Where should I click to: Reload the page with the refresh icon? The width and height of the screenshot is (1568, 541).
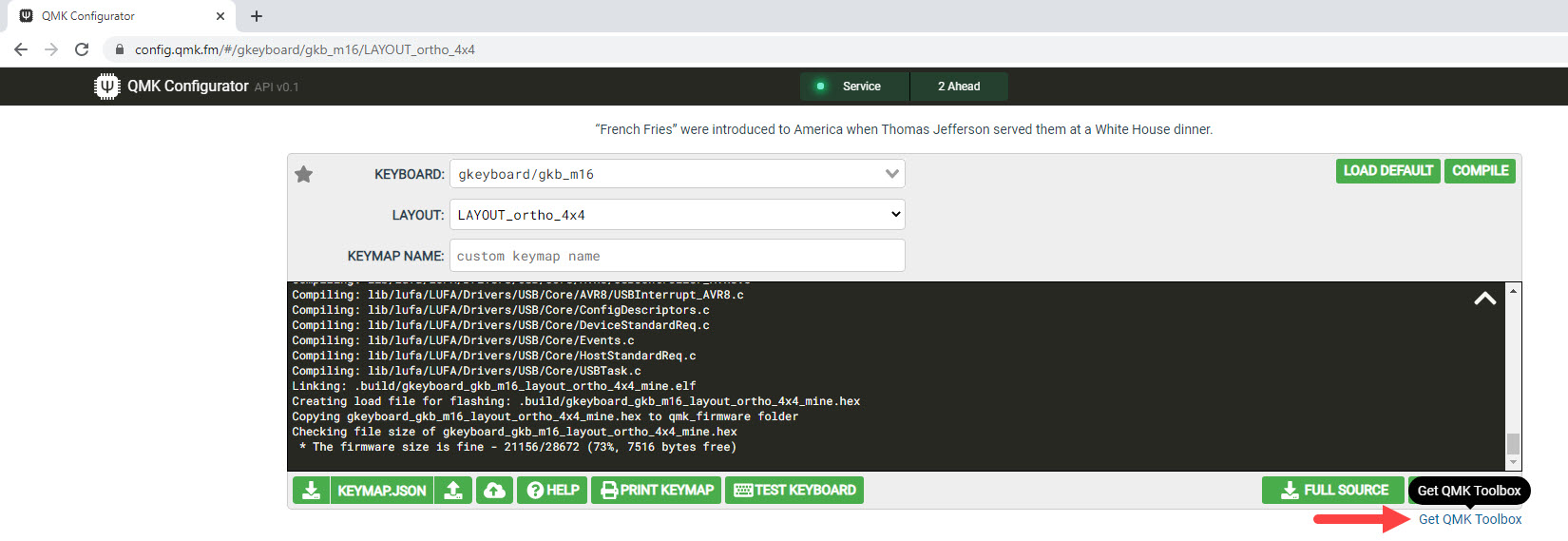(x=82, y=49)
